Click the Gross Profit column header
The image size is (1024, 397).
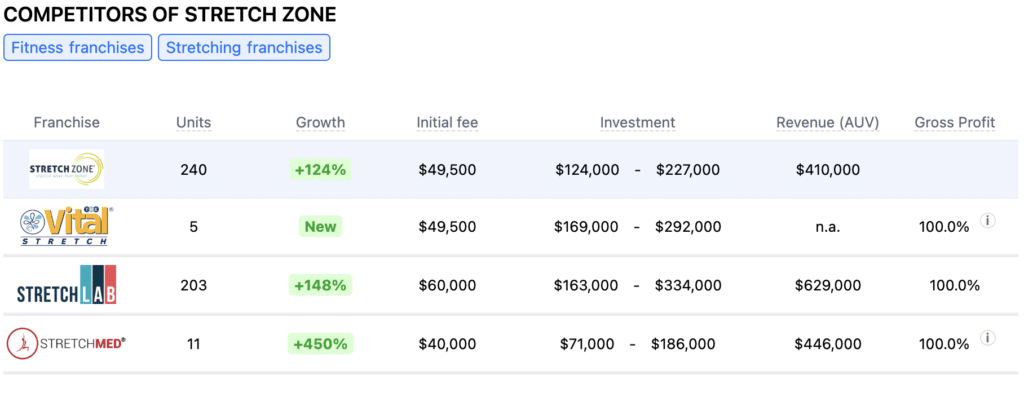point(955,123)
